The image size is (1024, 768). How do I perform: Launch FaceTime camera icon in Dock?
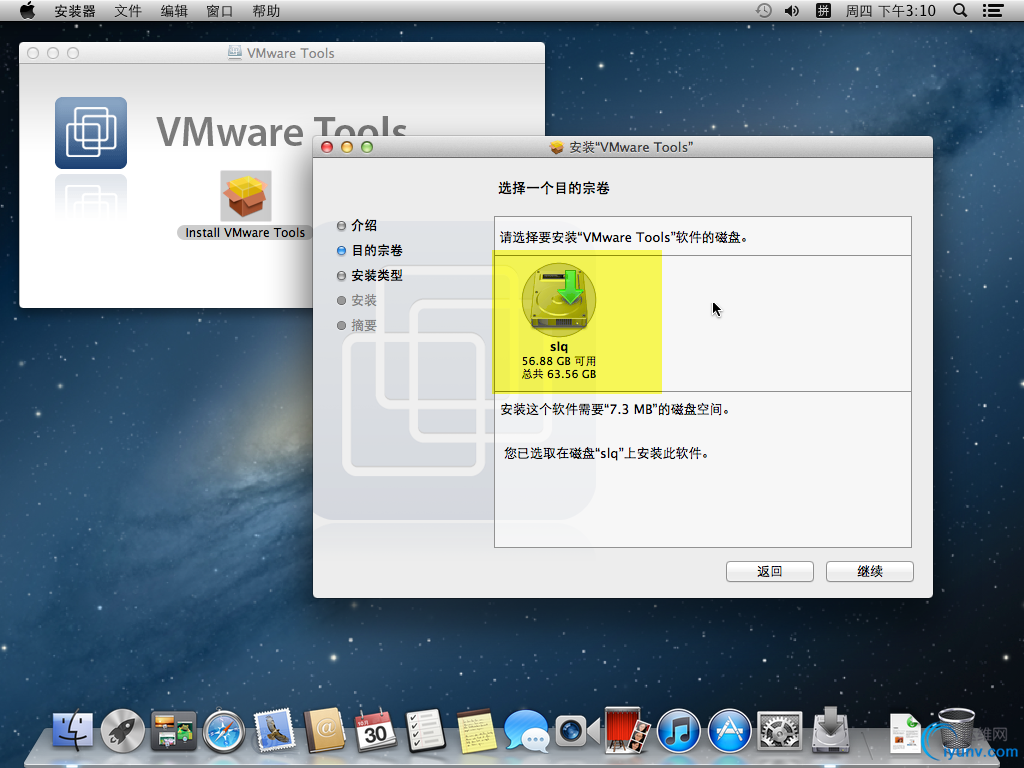click(x=577, y=731)
